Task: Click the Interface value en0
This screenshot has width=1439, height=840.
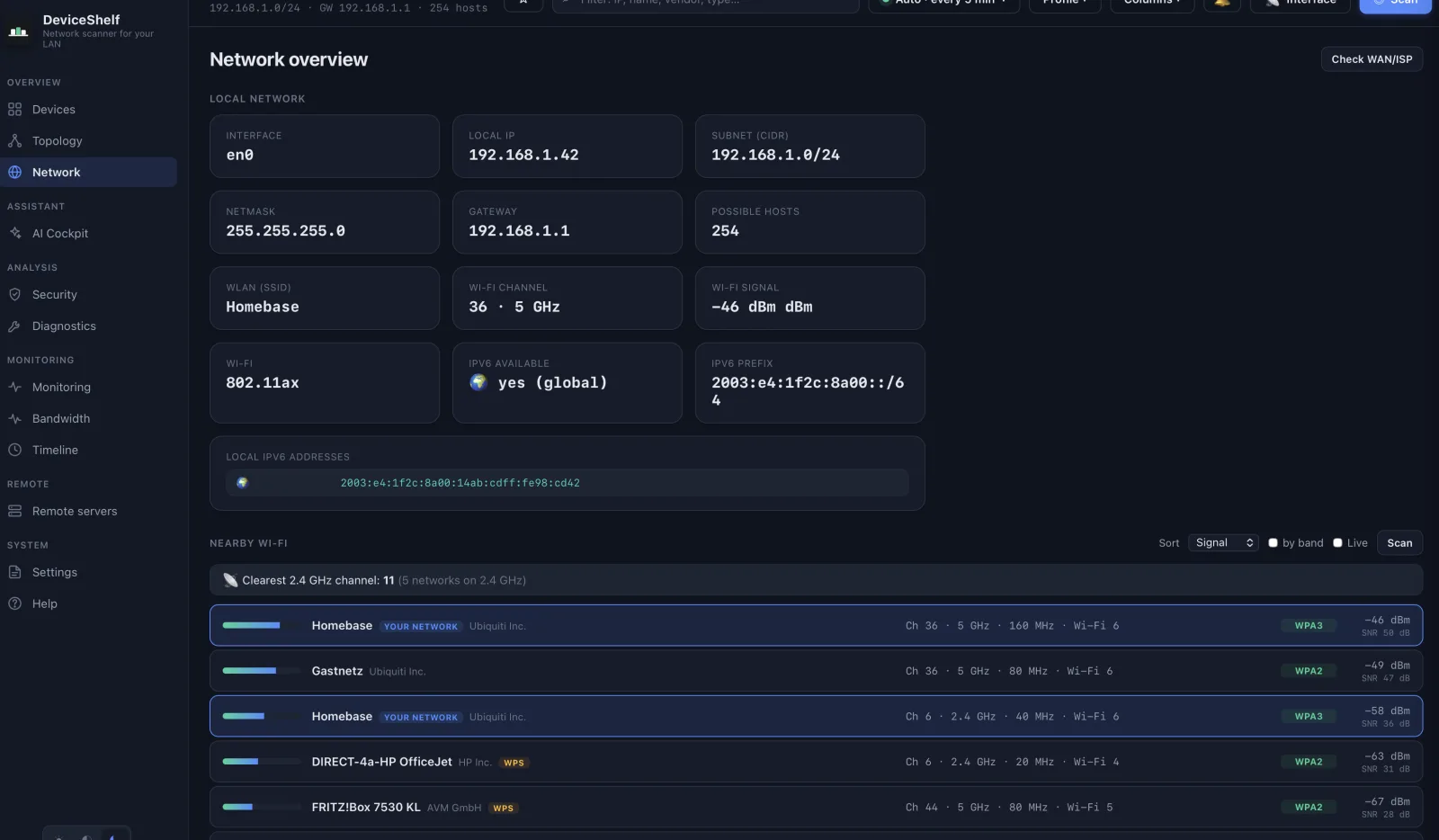Action: tap(239, 156)
